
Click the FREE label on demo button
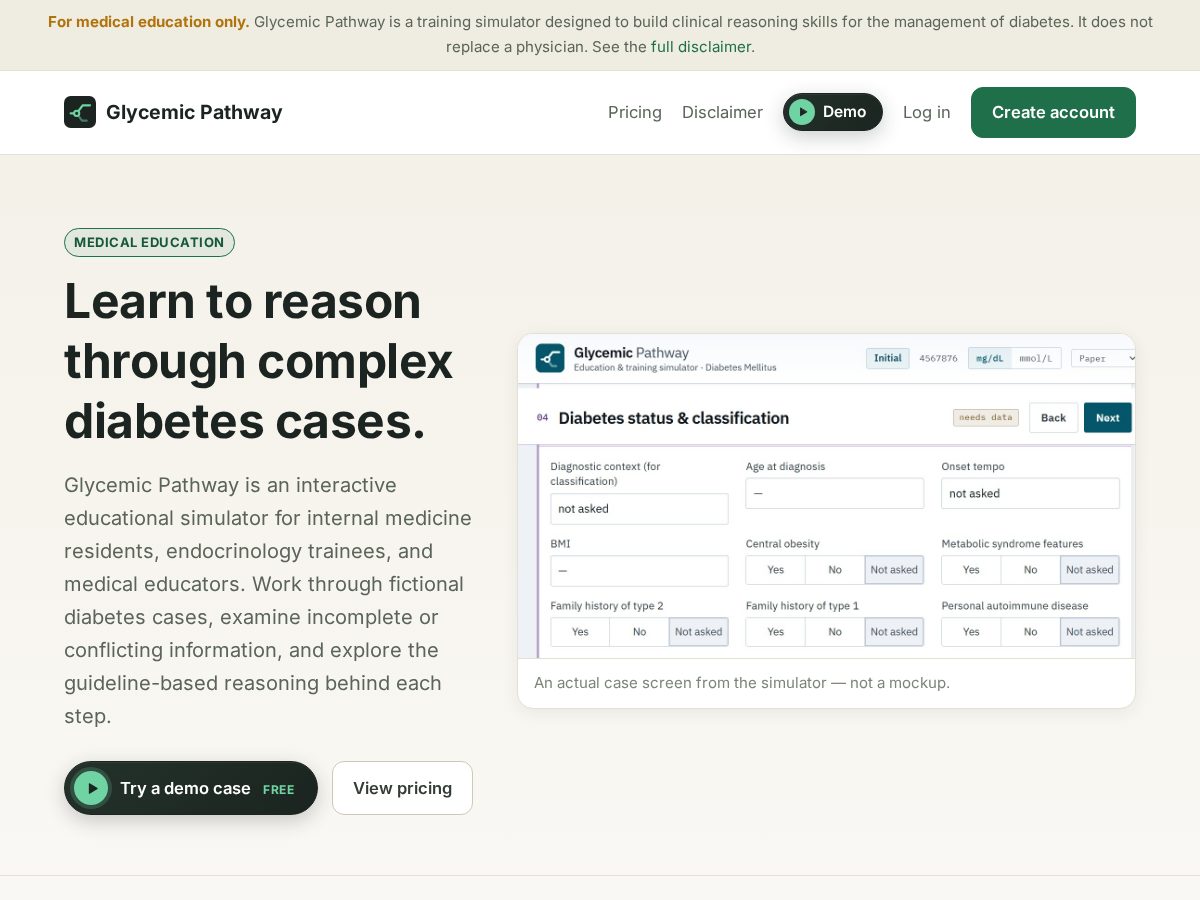tap(279, 790)
